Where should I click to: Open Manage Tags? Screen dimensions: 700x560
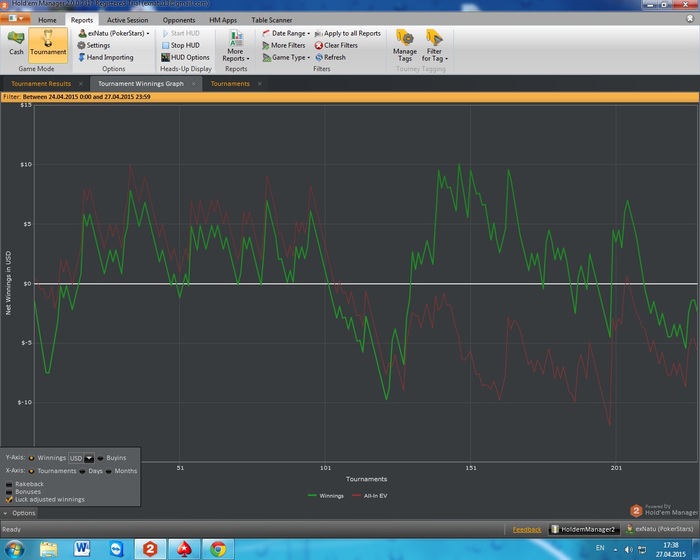(405, 46)
